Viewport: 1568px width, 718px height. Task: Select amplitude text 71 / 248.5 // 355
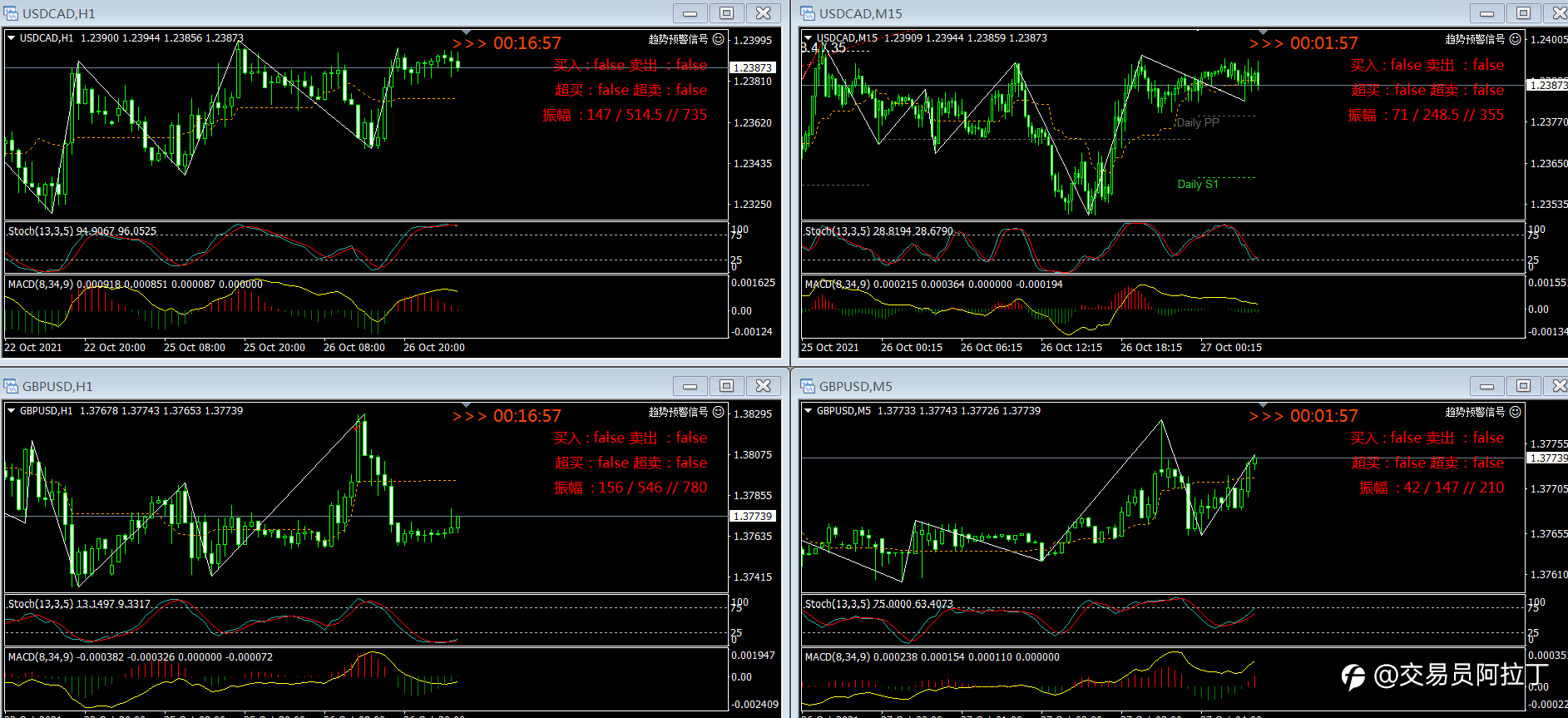[x=1448, y=115]
